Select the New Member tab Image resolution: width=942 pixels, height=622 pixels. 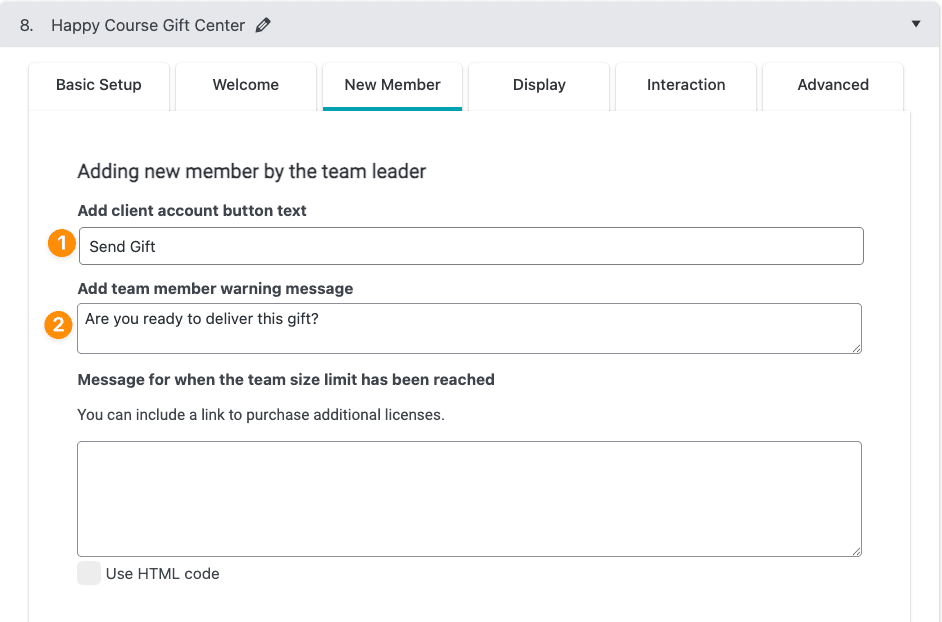coord(392,85)
